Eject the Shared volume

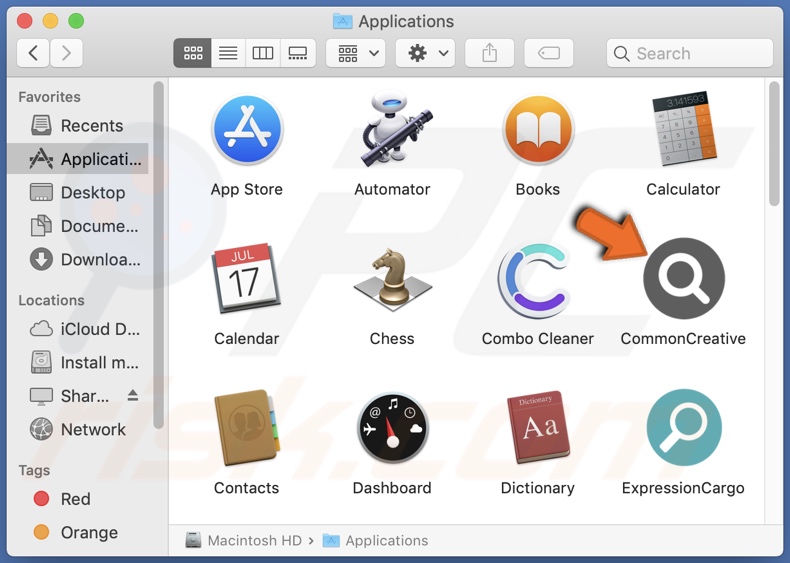(x=133, y=395)
